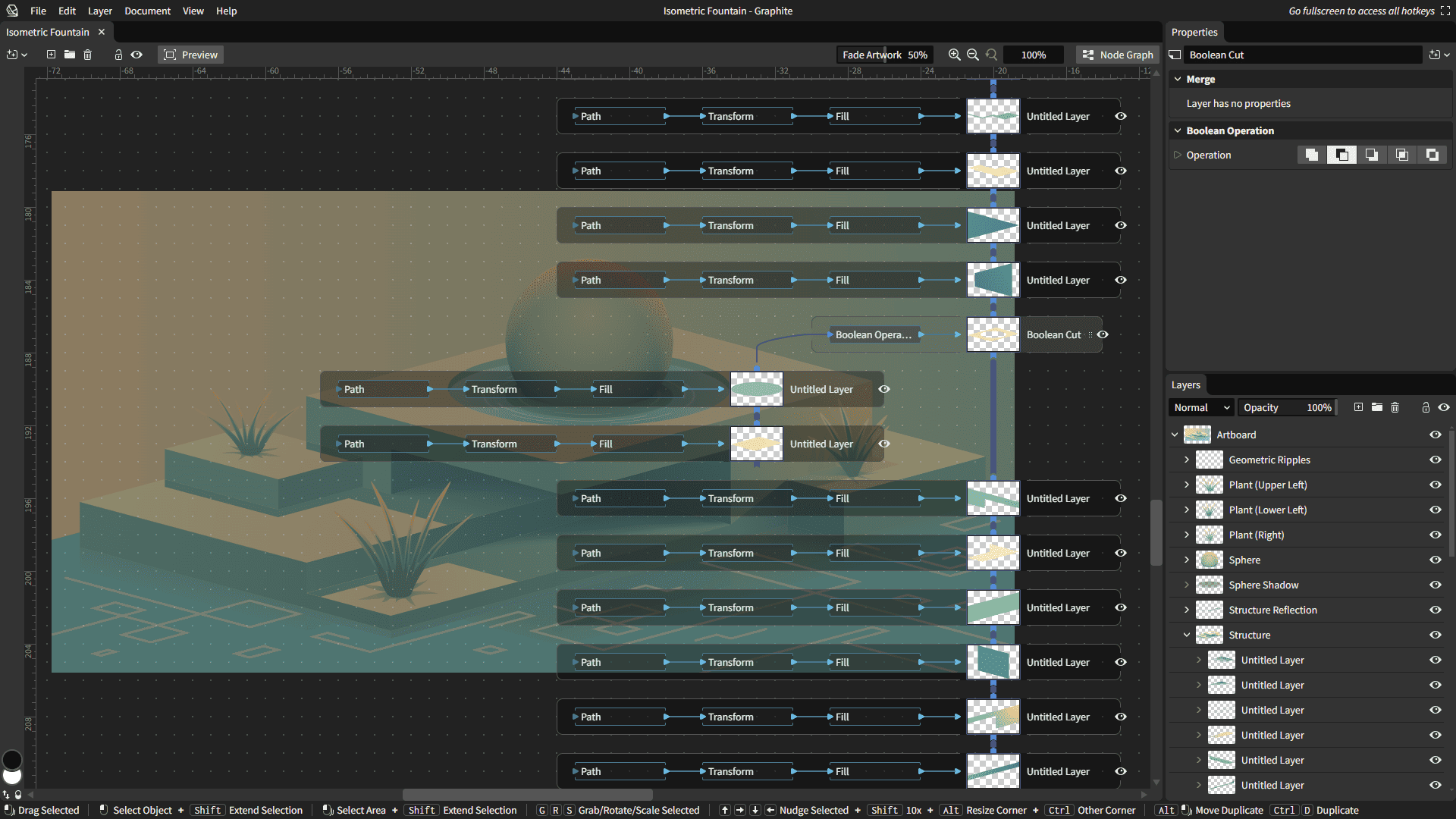Click the zoom out magnifier icon
1456x819 pixels.
pos(972,55)
